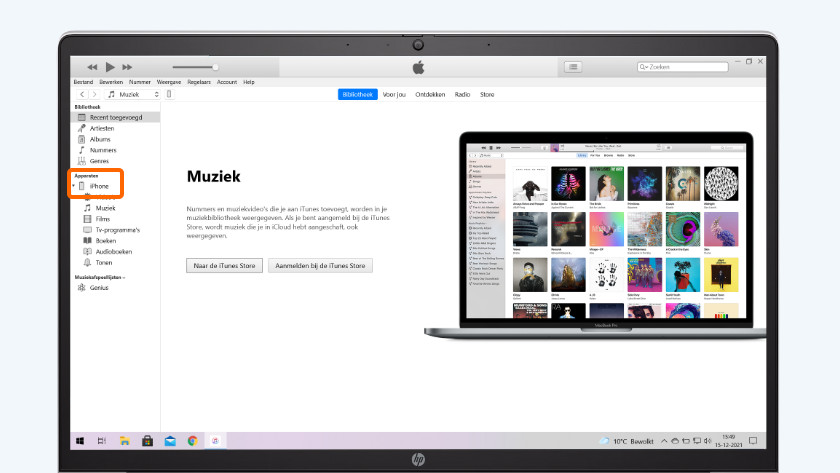Select Albums in the library sidebar

(100, 139)
